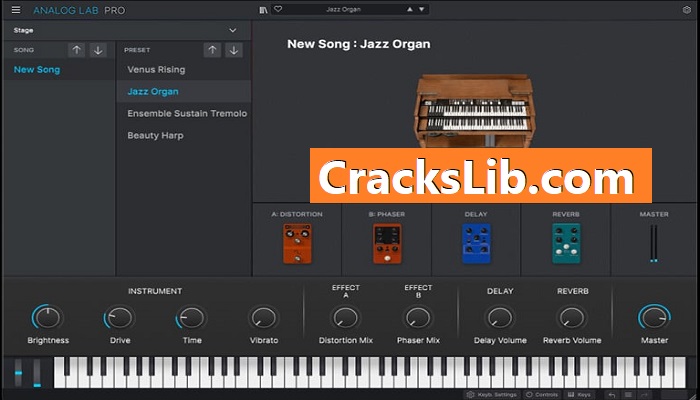This screenshot has height=400, width=700.
Task: Click the Master volume knob
Action: pyautogui.click(x=654, y=318)
